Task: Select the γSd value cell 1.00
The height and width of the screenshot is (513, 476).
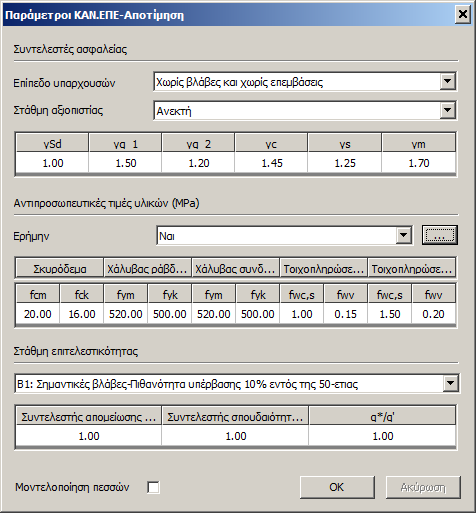Action: (x=53, y=163)
